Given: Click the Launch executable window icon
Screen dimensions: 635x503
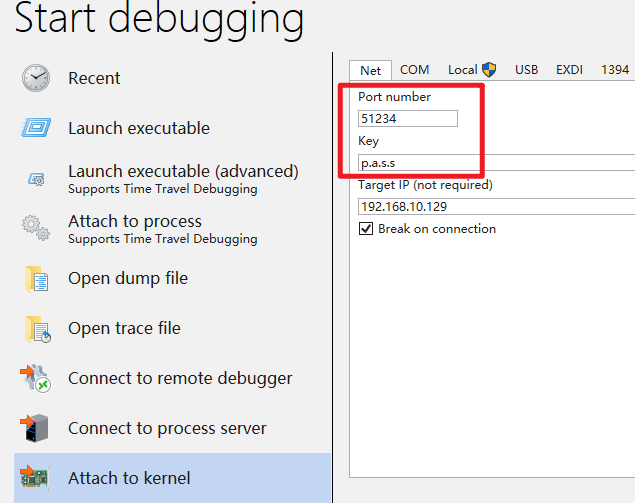Looking at the screenshot, I should 36,128.
